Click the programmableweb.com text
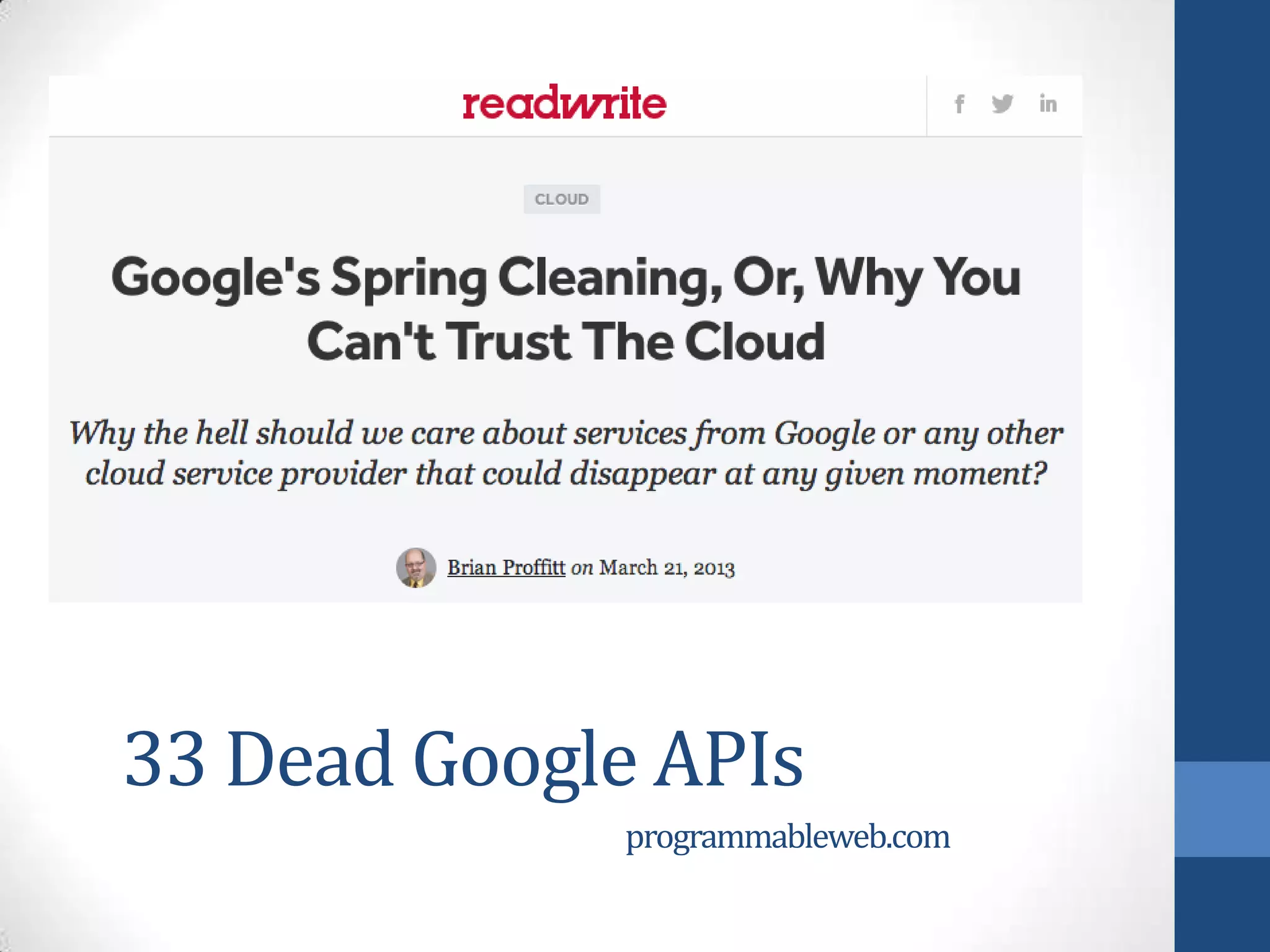Screen dimensions: 1270x952 pyautogui.click(x=788, y=837)
